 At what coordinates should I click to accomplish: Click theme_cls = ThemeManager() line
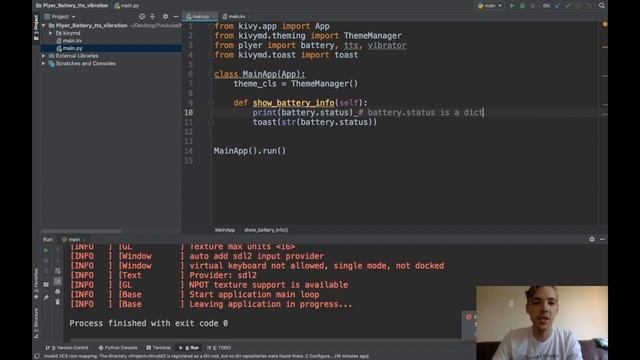(296, 84)
